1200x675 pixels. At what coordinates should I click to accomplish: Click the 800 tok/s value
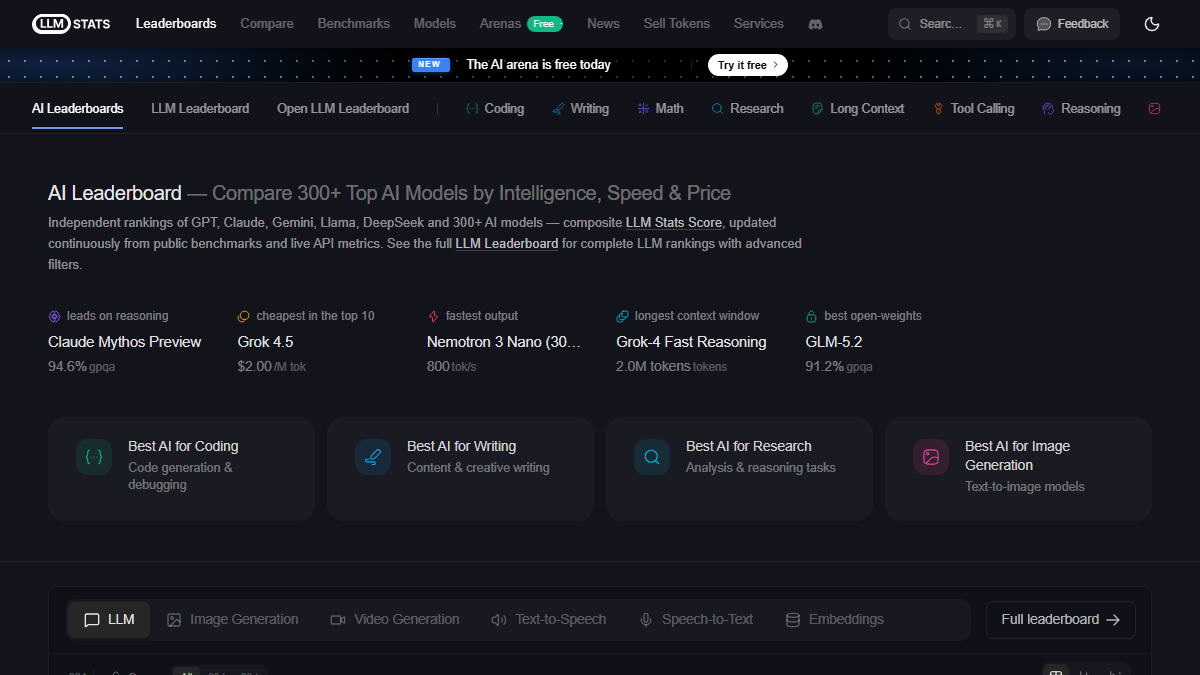(452, 367)
